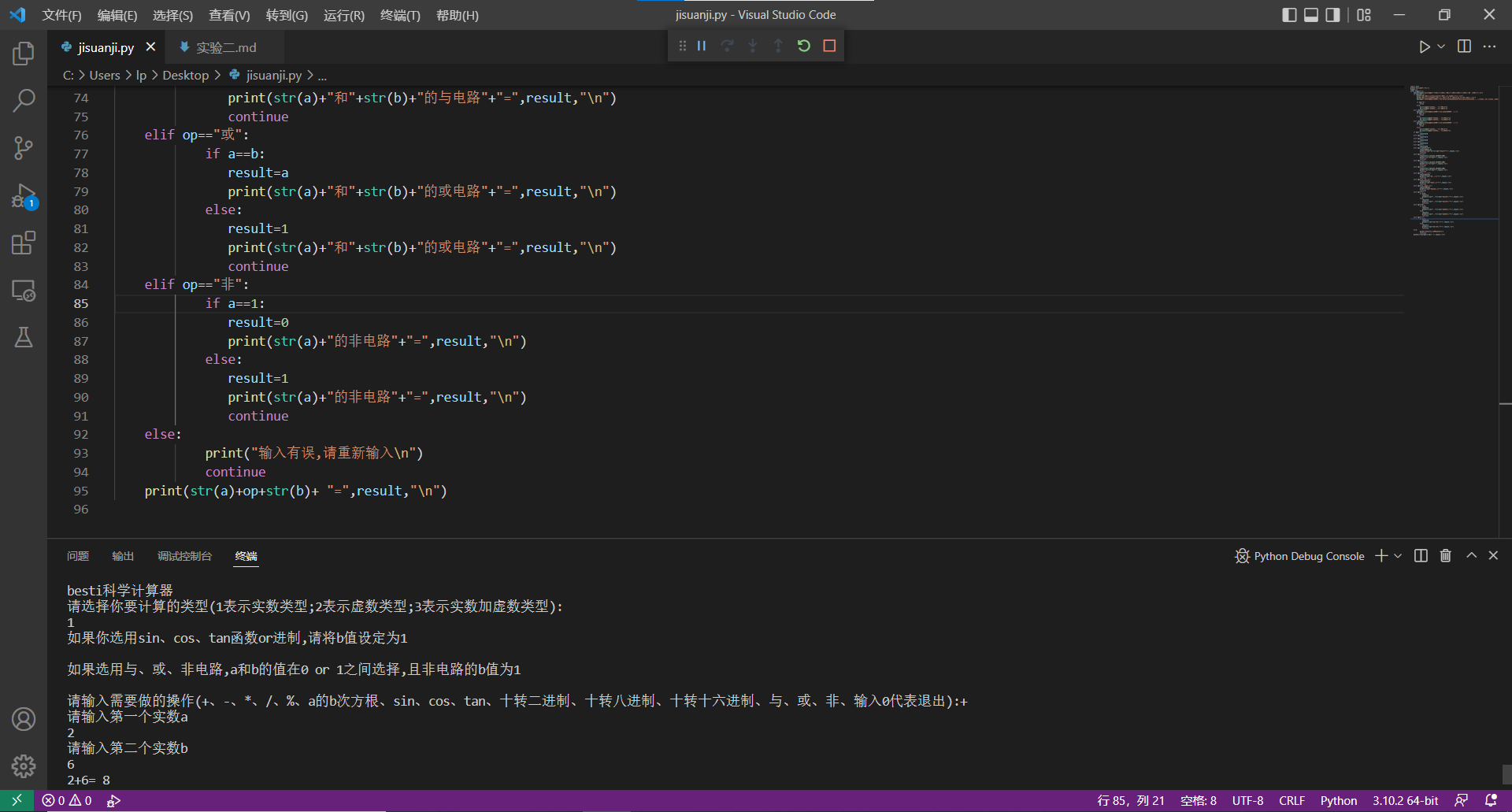Open the Testing flask view
Image resolution: width=1512 pixels, height=812 pixels.
24,337
